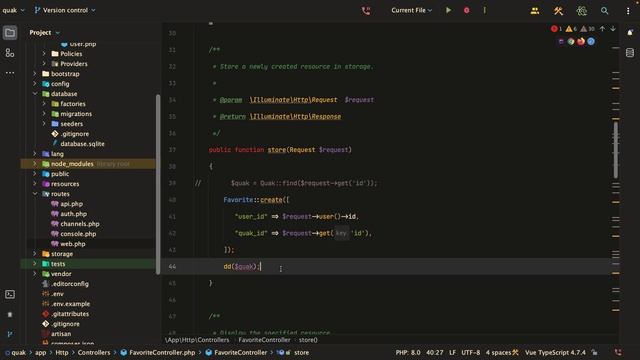The height and width of the screenshot is (360, 640).
Task: Open the Project view dropdown
Action: pyautogui.click(x=44, y=33)
